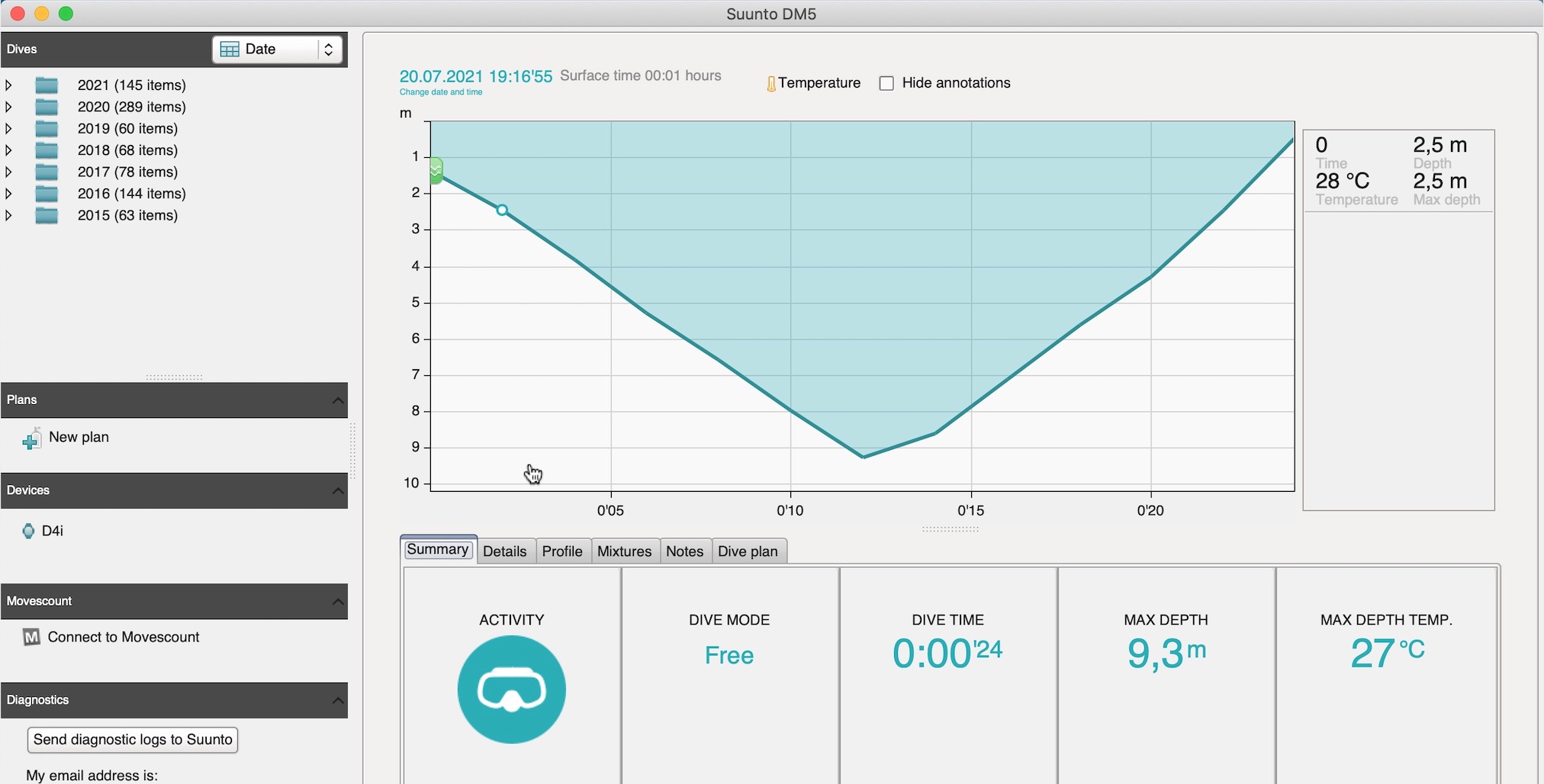The width and height of the screenshot is (1544, 784).
Task: Select the D4i device watch icon
Action: click(x=28, y=531)
